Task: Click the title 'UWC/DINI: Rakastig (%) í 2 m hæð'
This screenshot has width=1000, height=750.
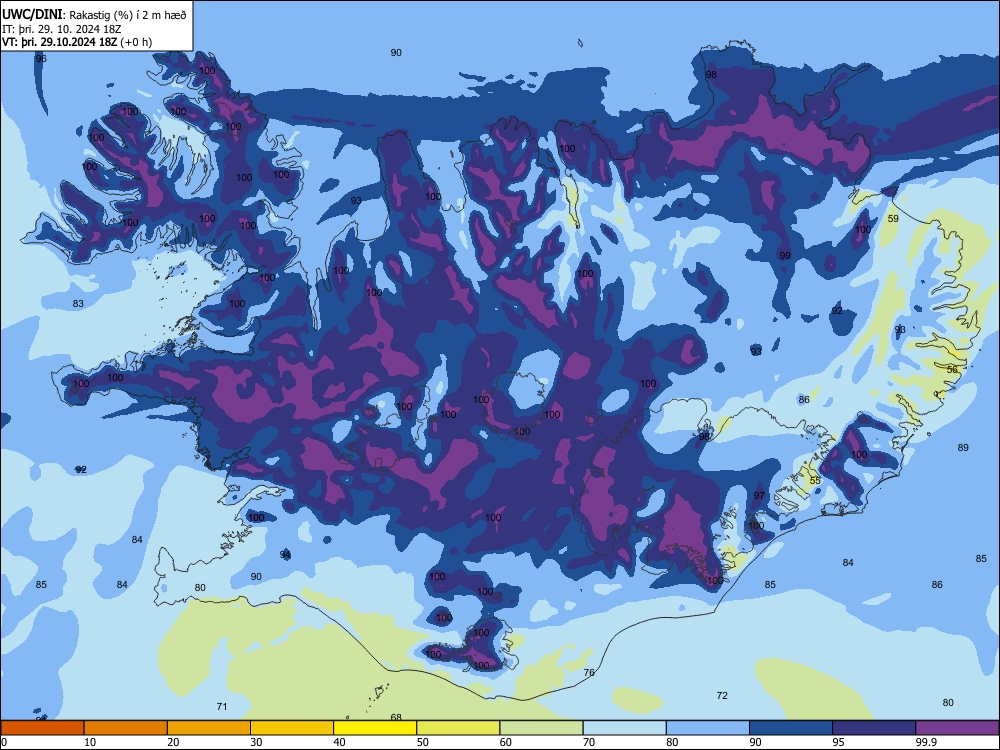Action: pyautogui.click(x=94, y=14)
